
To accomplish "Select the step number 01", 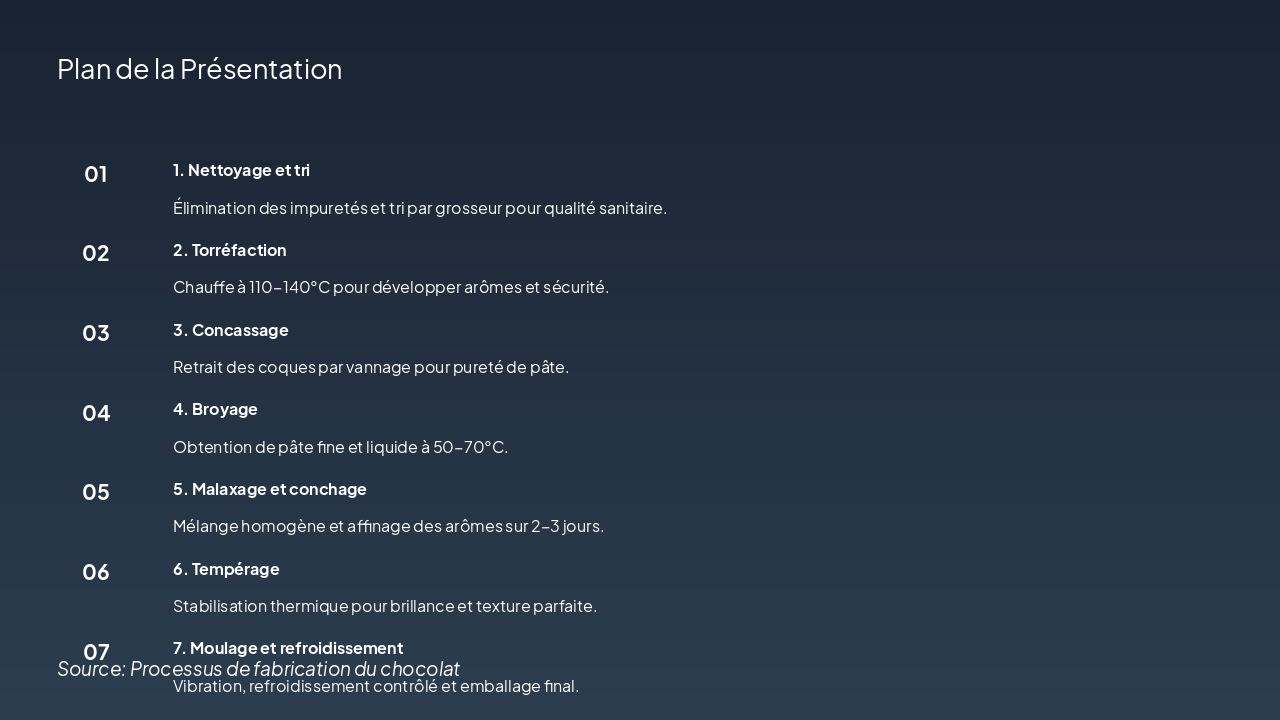I will click(96, 174).
